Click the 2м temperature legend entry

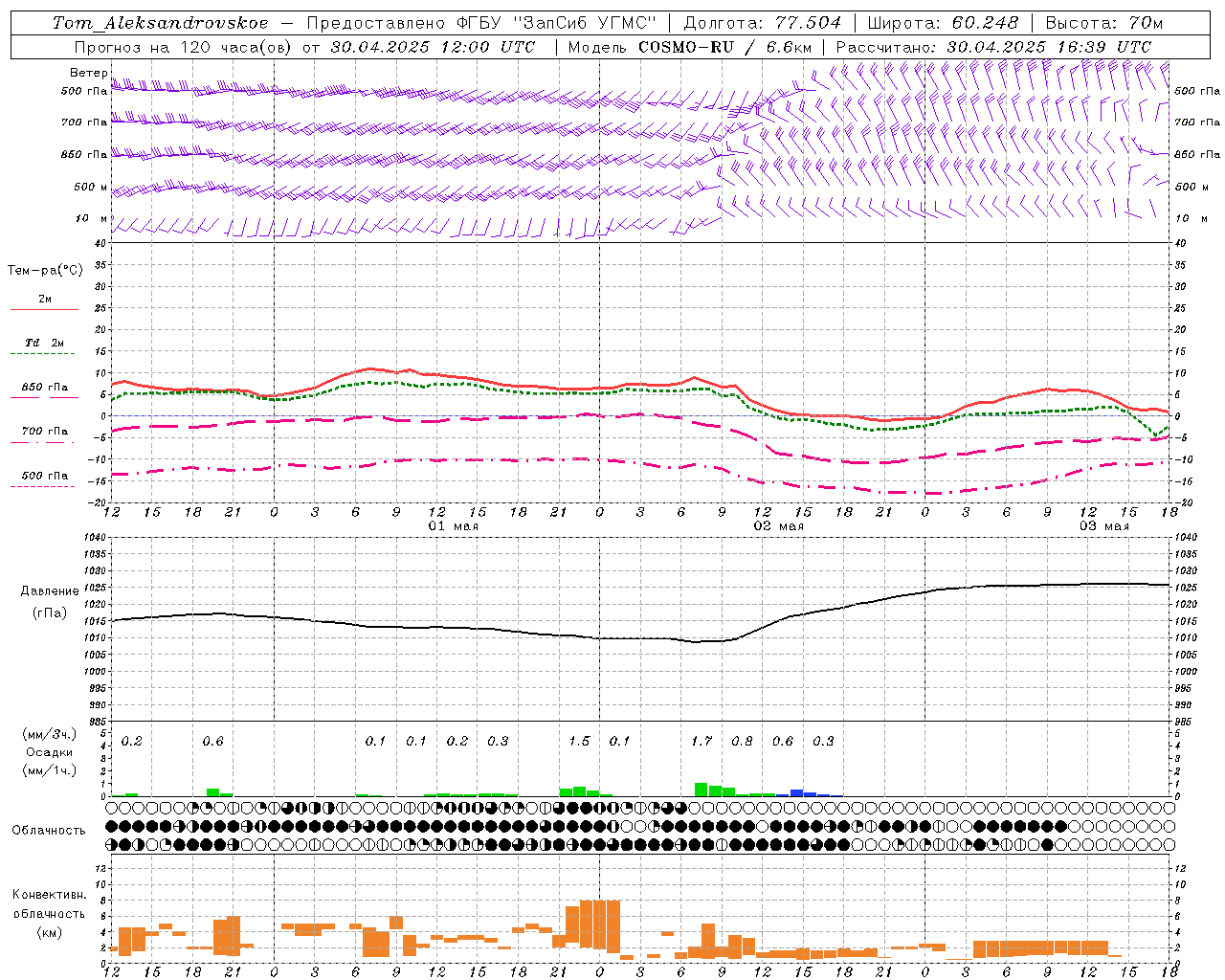[x=45, y=299]
